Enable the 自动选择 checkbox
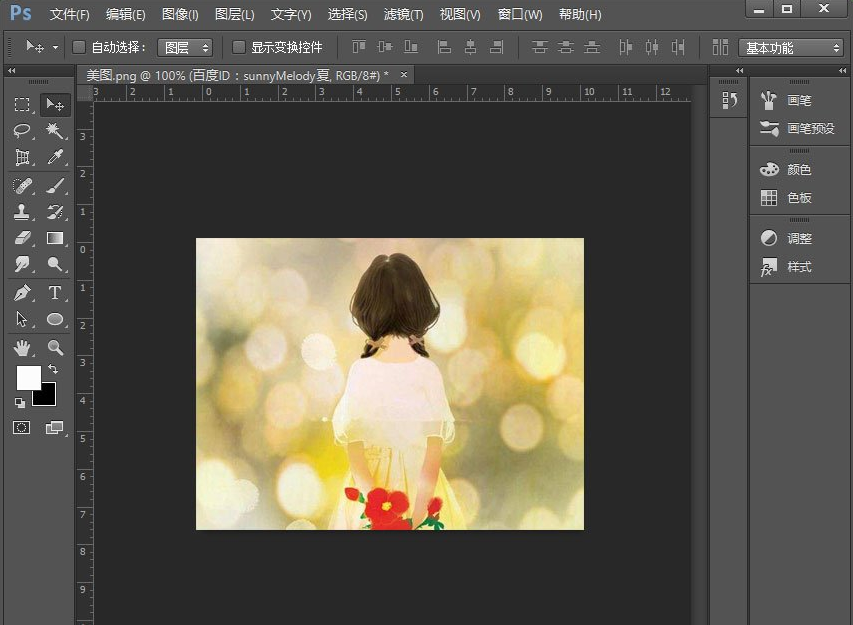 79,47
